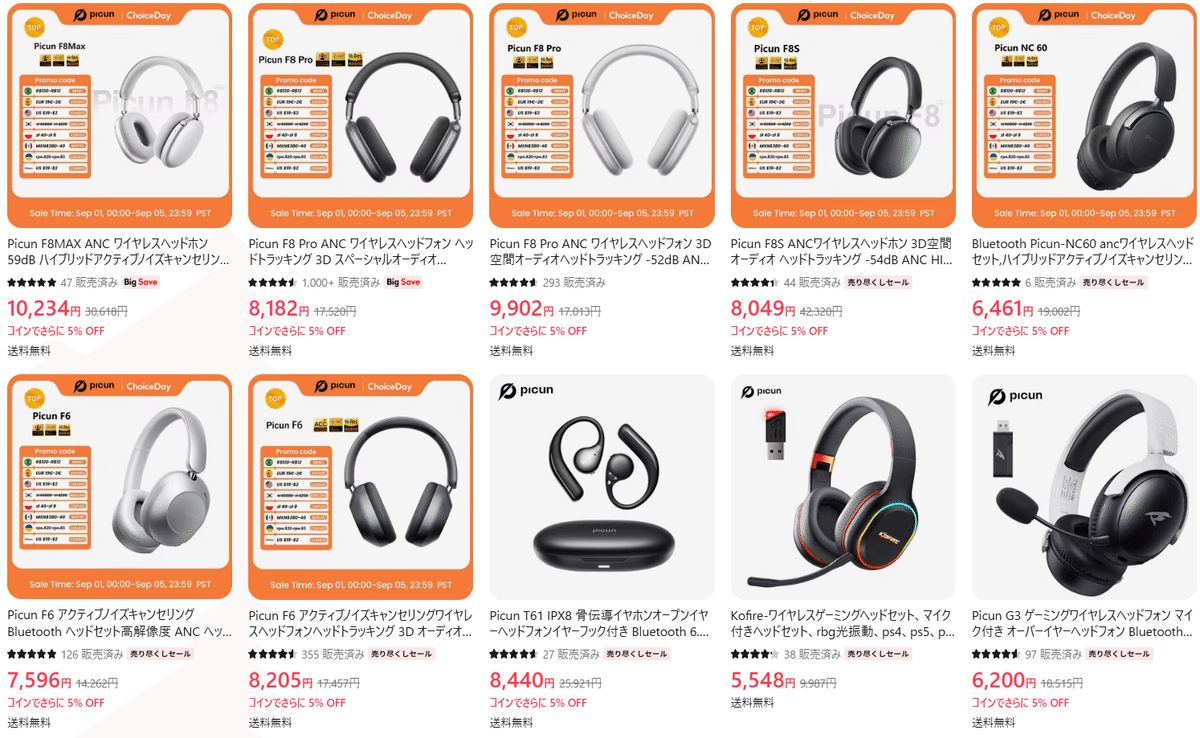The height and width of the screenshot is (738, 1200).
Task: Click the star rating of Picun T61
Action: coord(513,655)
